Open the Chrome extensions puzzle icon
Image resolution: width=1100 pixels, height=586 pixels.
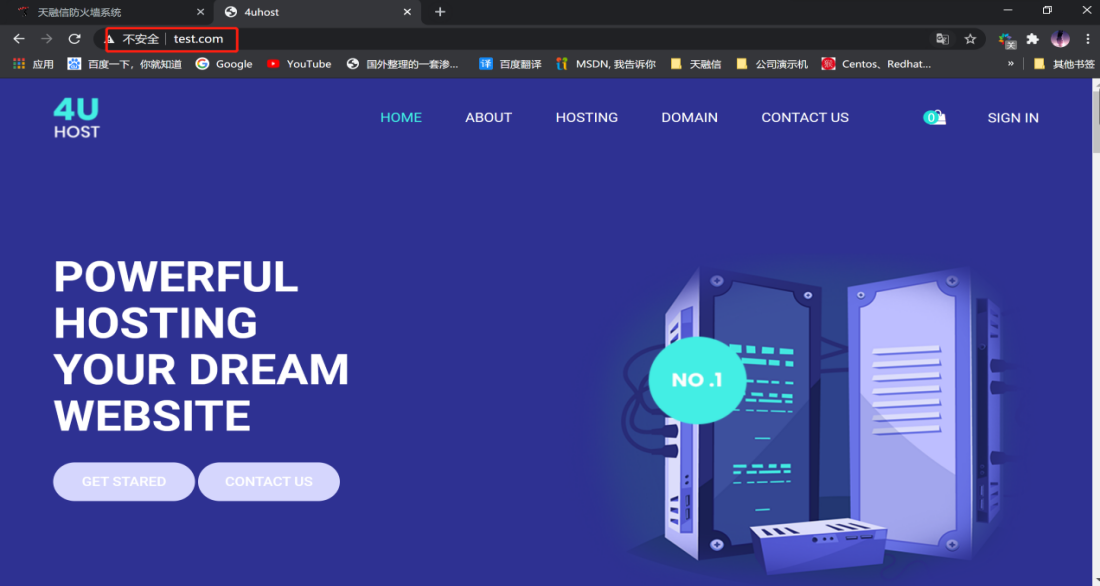(x=1033, y=39)
